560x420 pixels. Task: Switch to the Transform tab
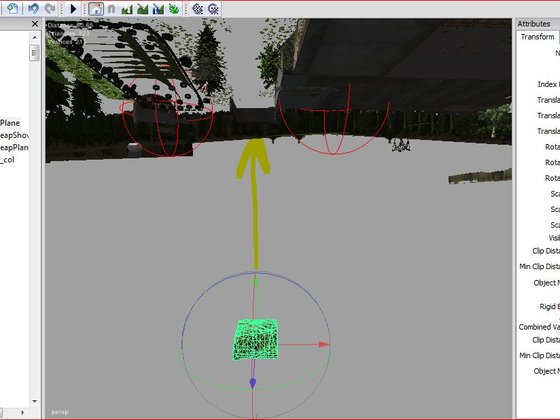(537, 37)
